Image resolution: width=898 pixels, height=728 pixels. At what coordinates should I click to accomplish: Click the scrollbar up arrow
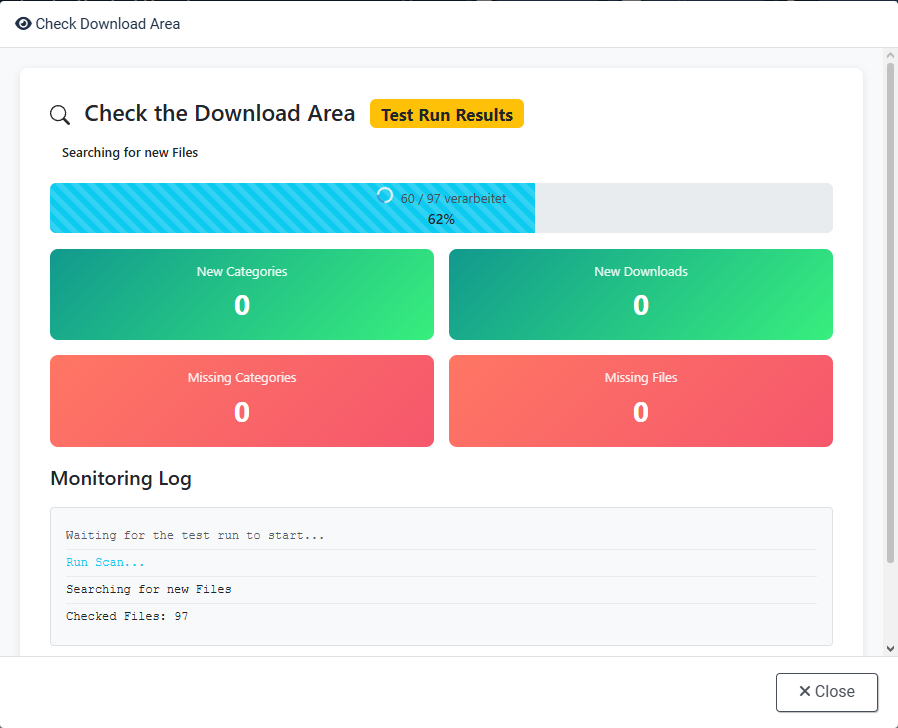pos(890,56)
